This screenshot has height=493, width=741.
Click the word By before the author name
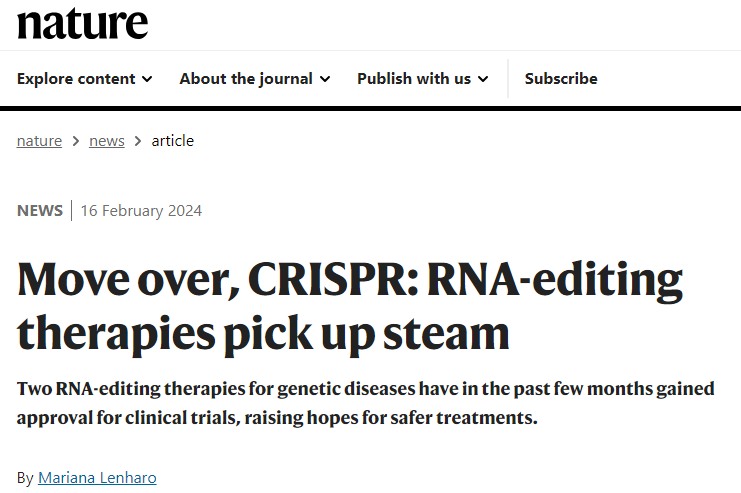(25, 478)
